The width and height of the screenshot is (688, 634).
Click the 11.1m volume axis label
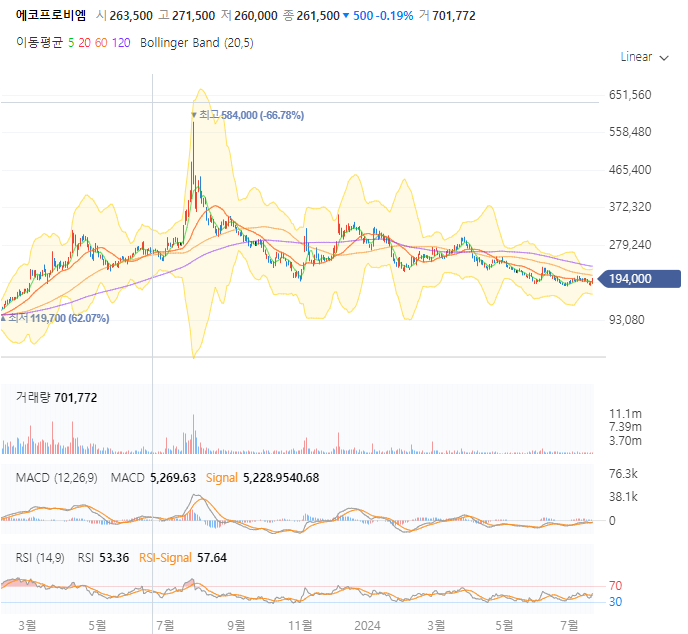(625, 414)
